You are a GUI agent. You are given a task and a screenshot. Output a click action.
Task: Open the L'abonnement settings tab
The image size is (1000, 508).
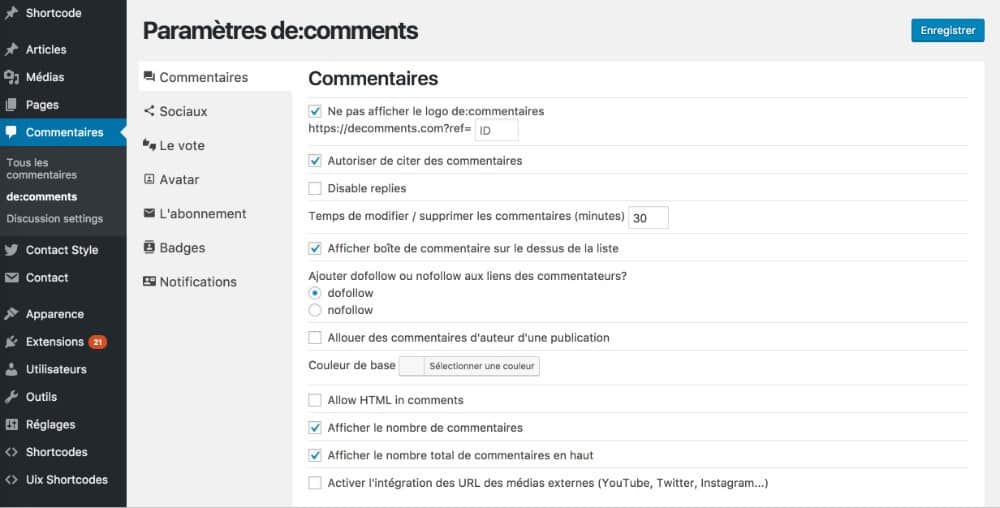pos(215,214)
